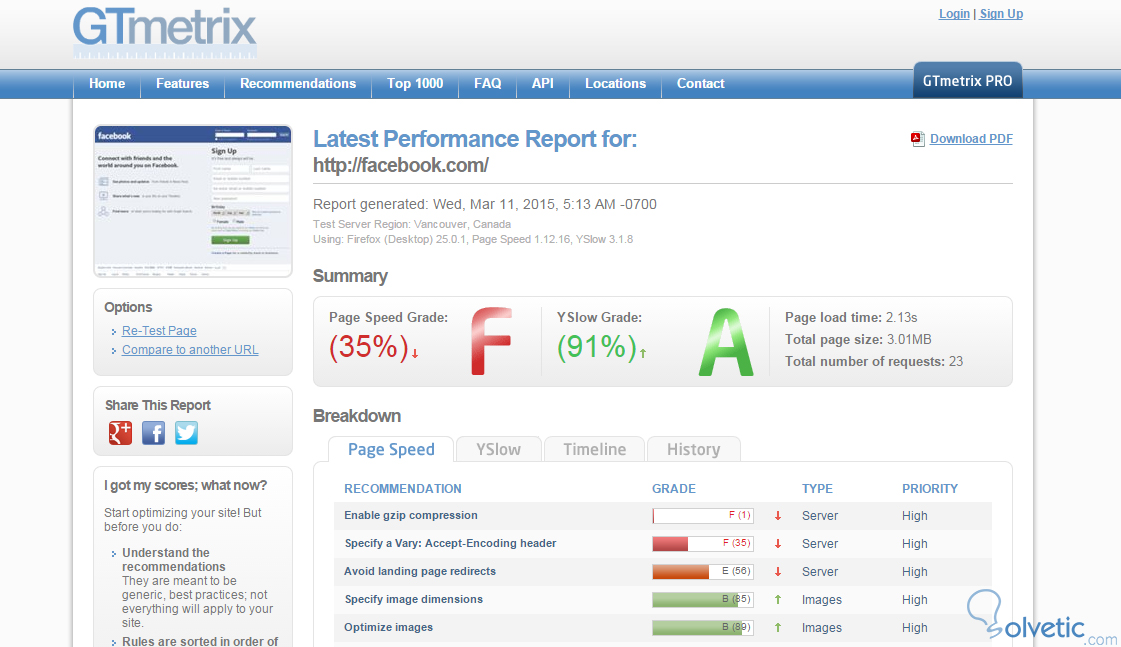Go to Recommendations in navigation bar
This screenshot has width=1121, height=647.
[298, 84]
